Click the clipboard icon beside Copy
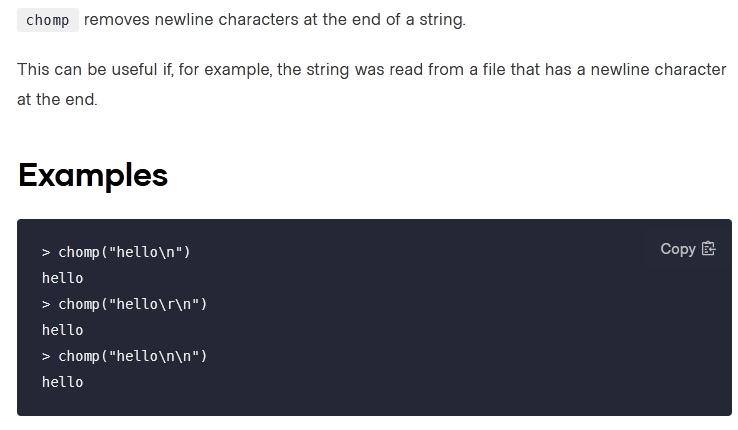The height and width of the screenshot is (430, 738). click(709, 249)
